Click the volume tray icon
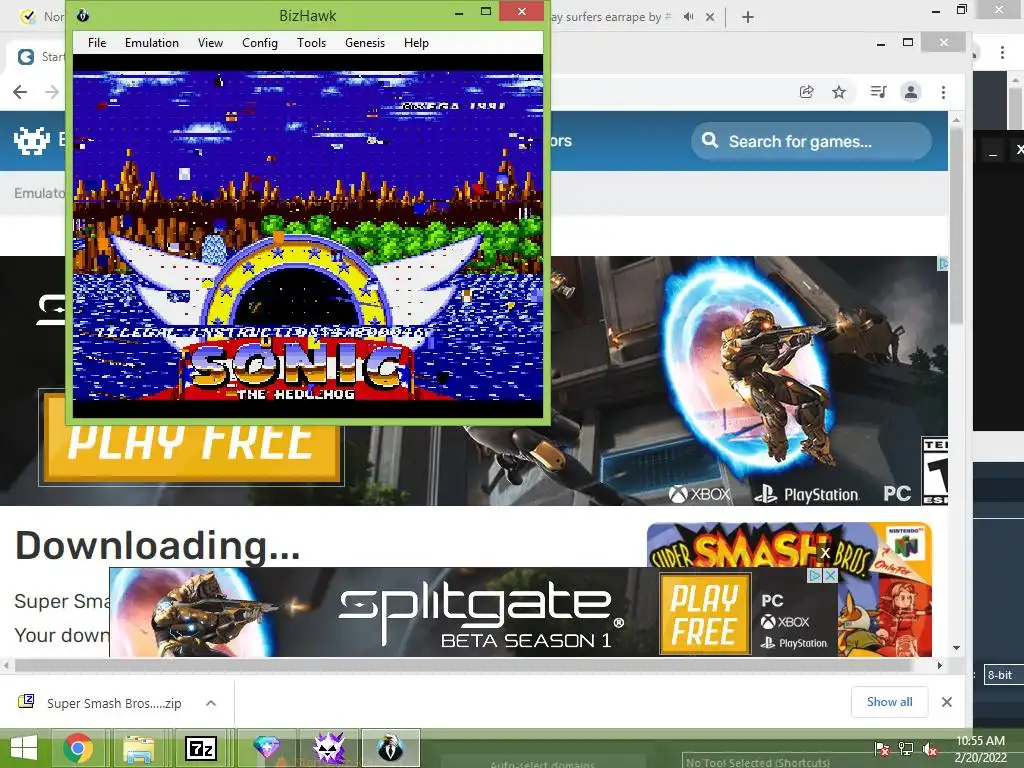The image size is (1024, 768). (x=929, y=749)
